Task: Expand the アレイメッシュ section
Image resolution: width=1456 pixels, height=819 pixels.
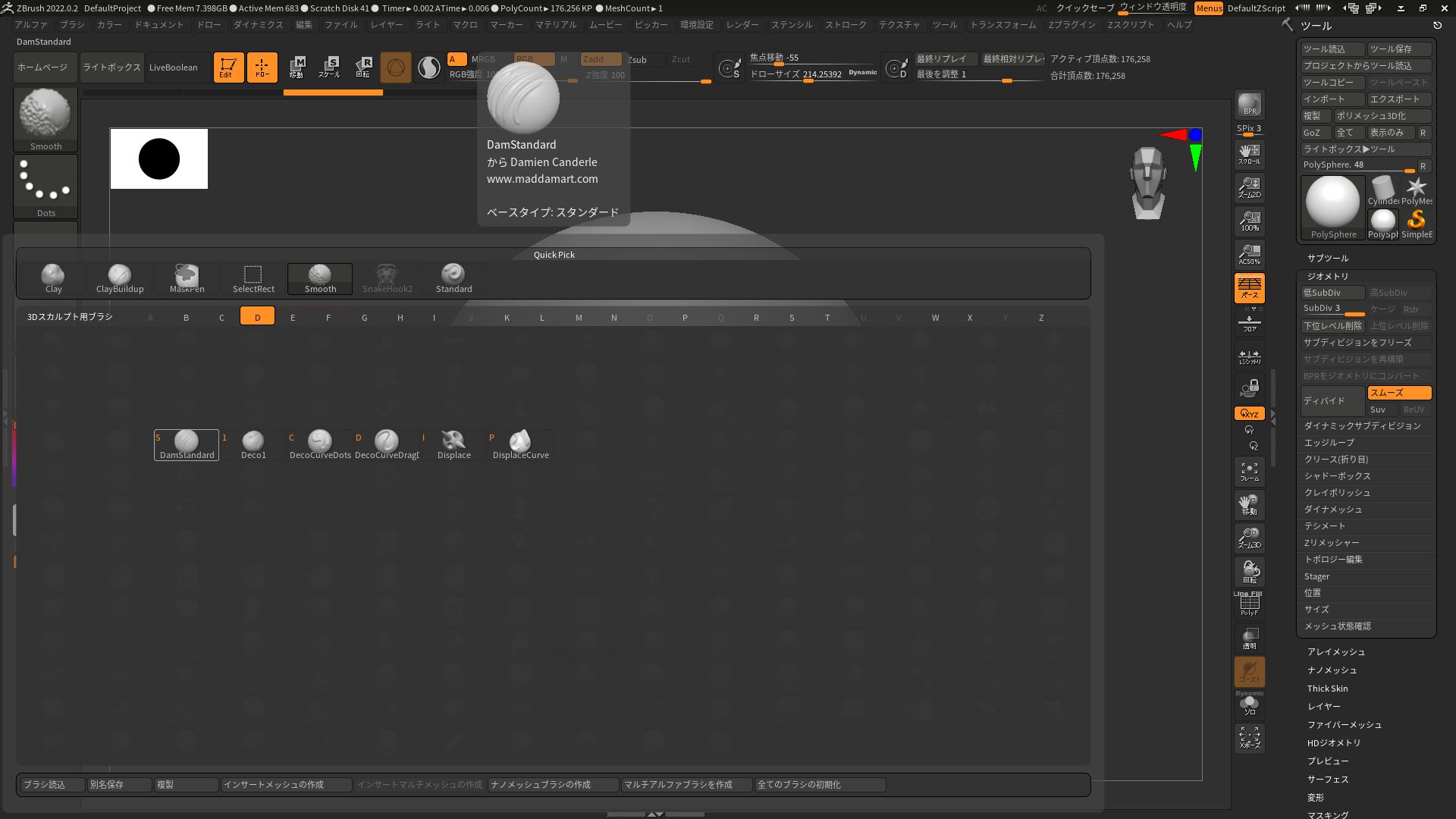Action: pos(1336,652)
